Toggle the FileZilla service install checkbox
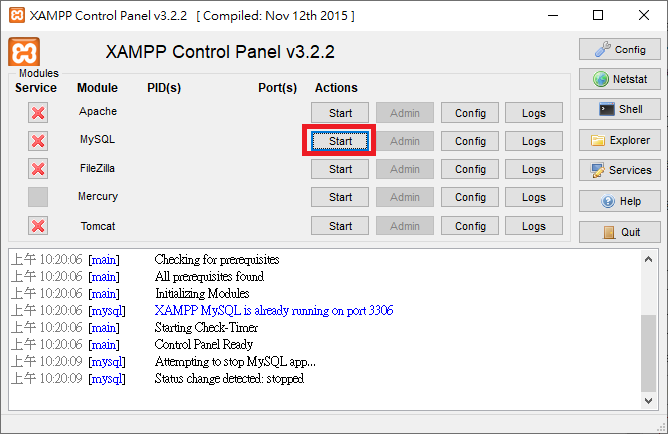 coord(38,169)
